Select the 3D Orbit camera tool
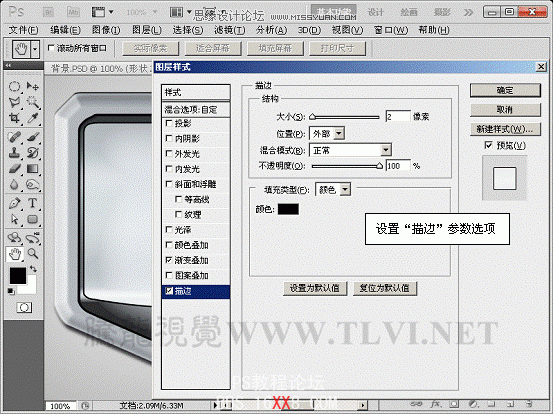 click(32, 238)
